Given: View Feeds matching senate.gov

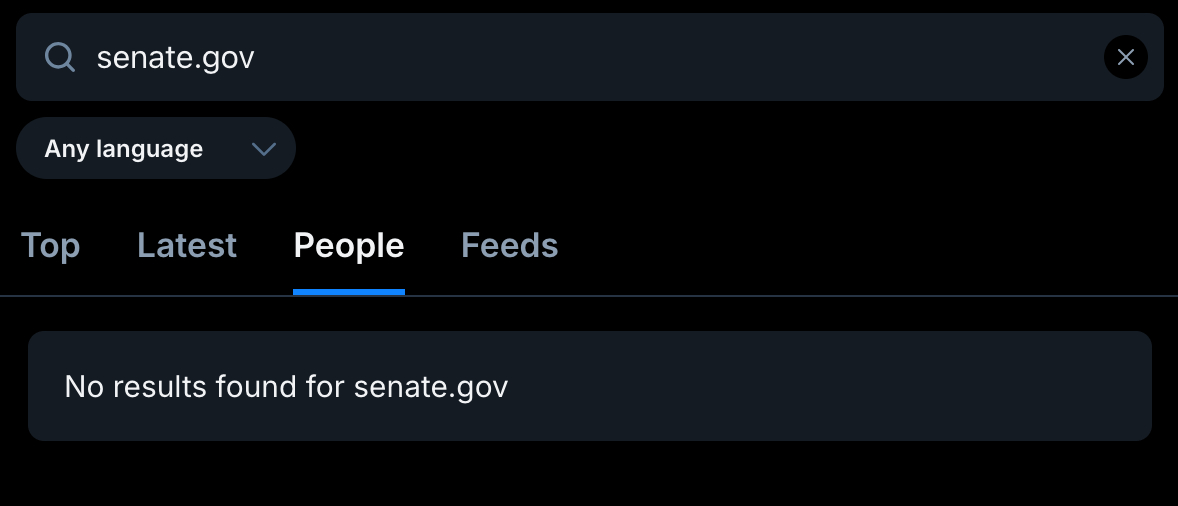Looking at the screenshot, I should click(509, 246).
